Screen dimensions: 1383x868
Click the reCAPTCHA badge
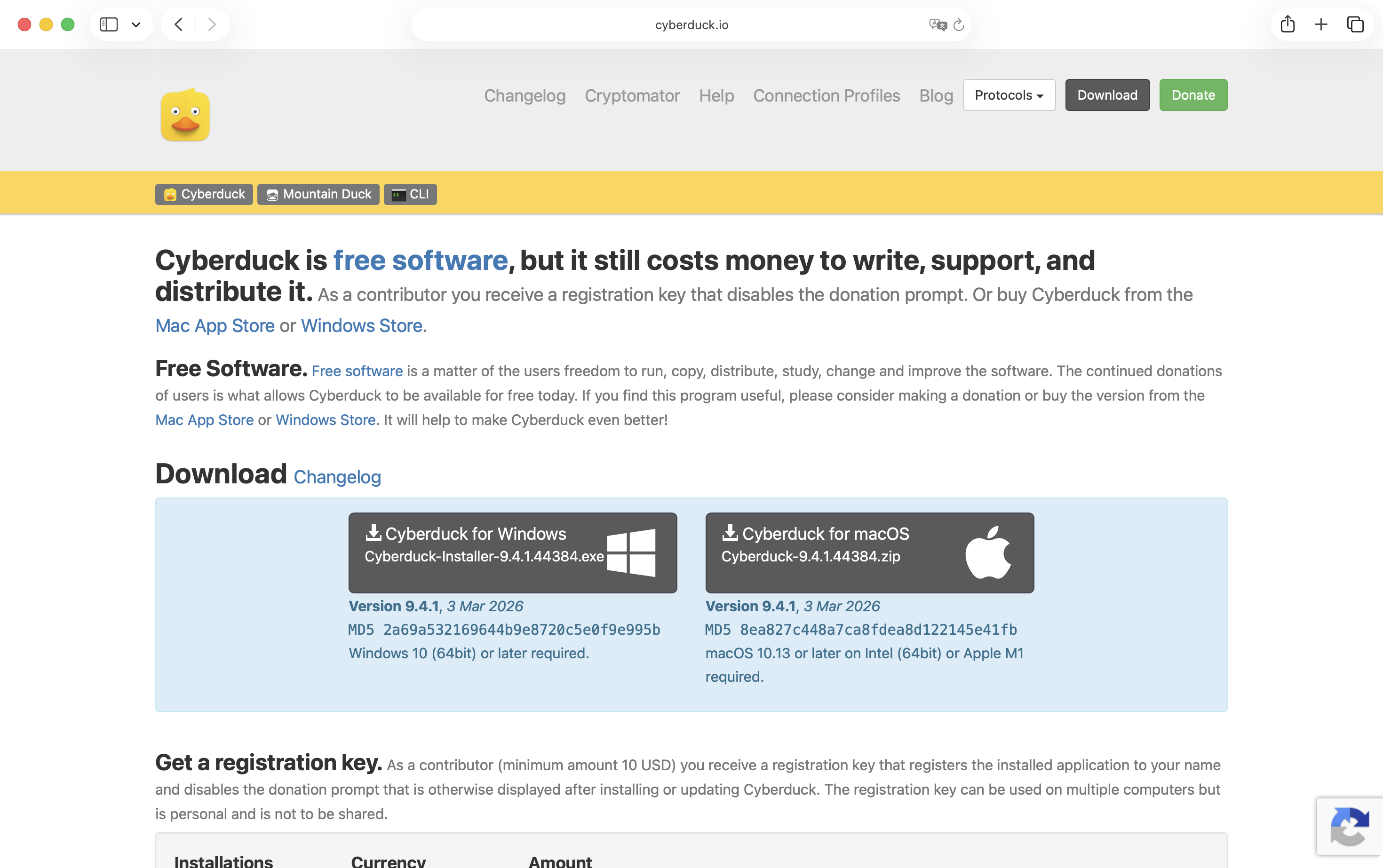tap(1350, 826)
